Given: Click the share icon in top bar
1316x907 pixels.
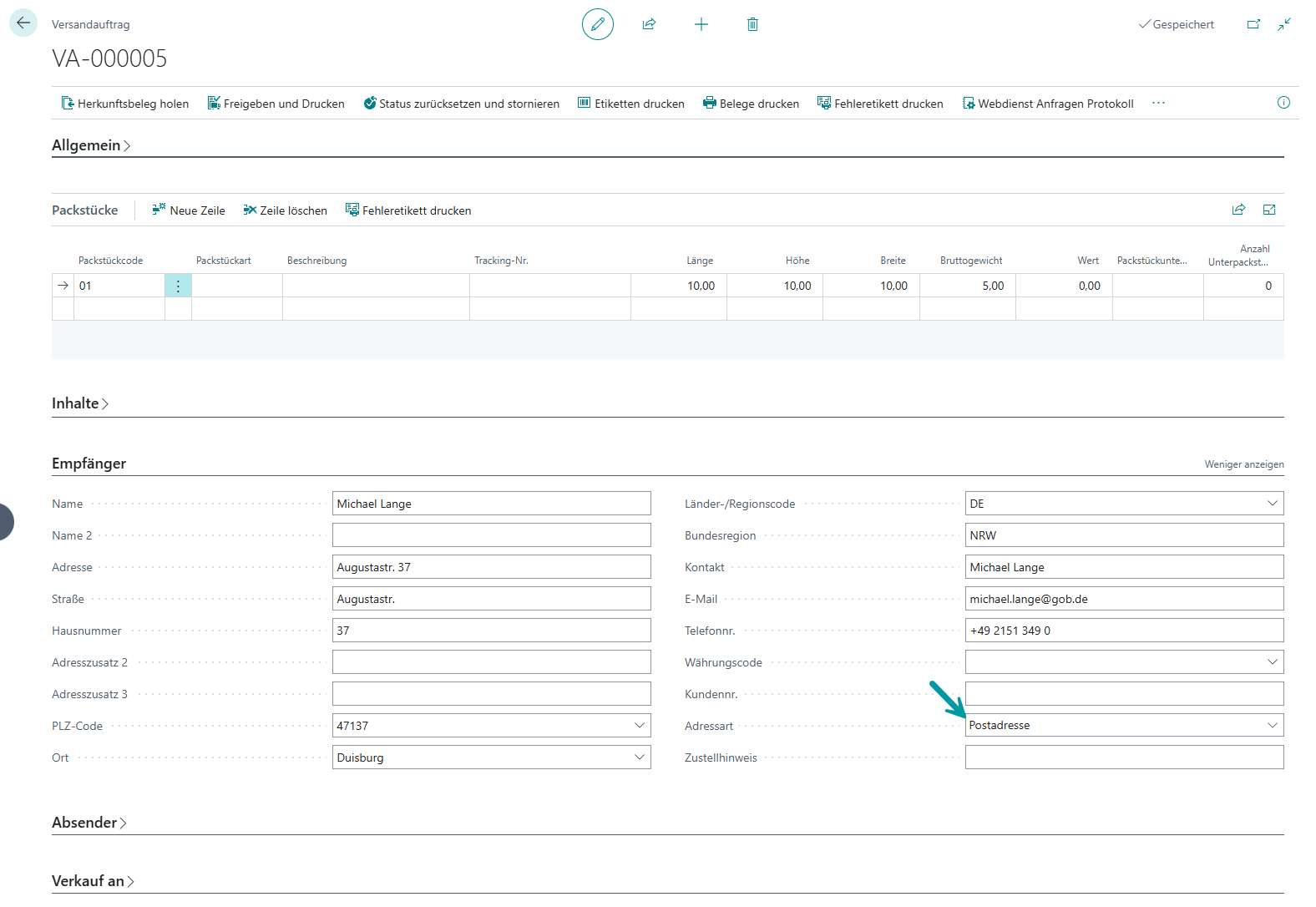Looking at the screenshot, I should tap(649, 24).
